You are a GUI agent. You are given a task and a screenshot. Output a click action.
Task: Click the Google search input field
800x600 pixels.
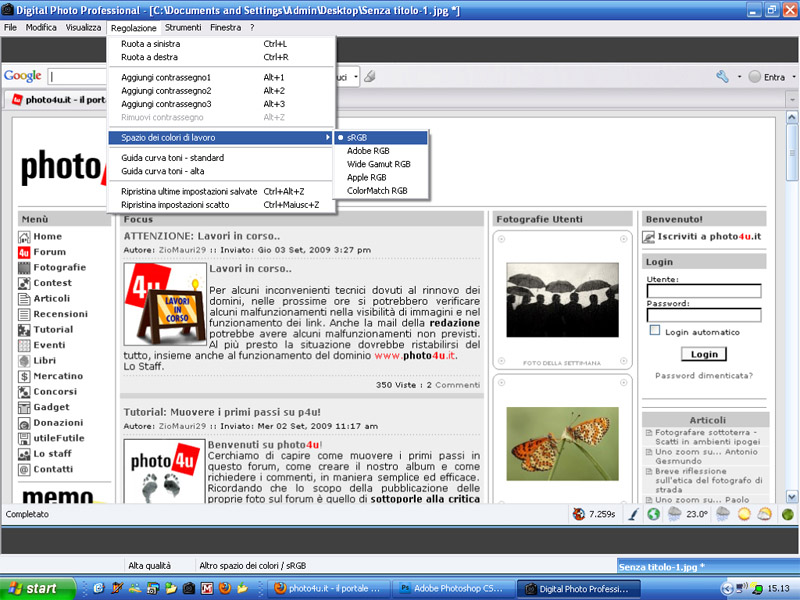[x=77, y=77]
